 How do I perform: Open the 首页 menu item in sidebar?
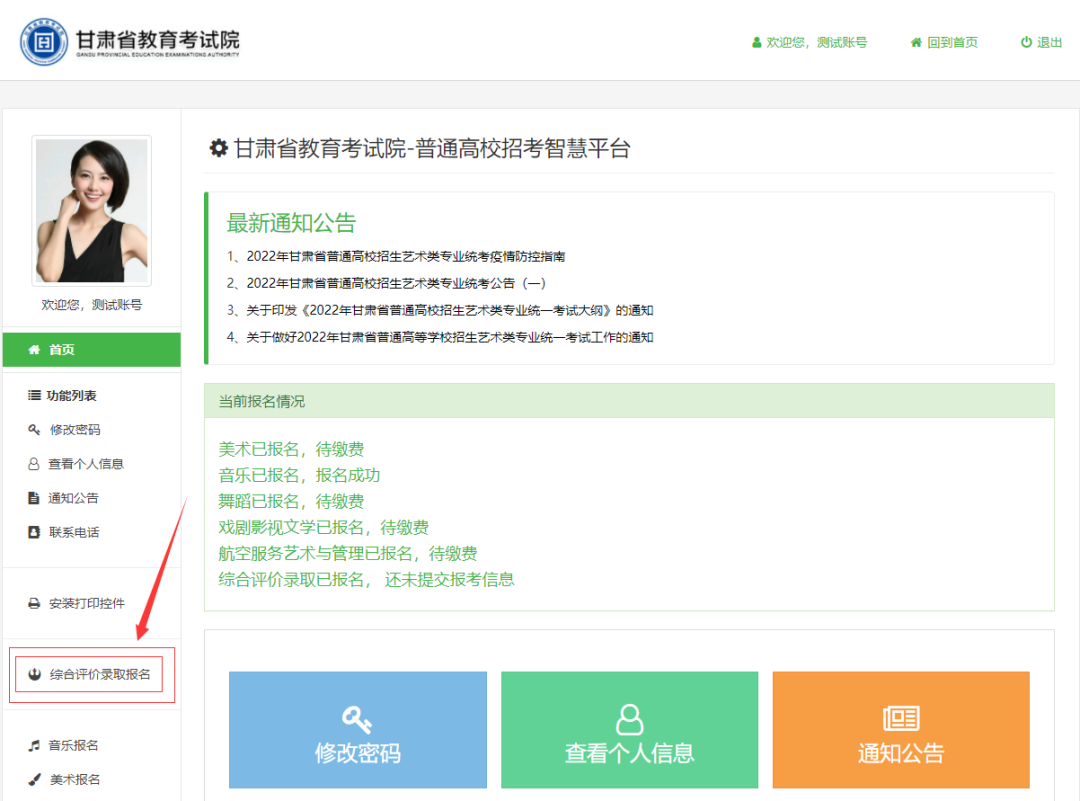(91, 350)
